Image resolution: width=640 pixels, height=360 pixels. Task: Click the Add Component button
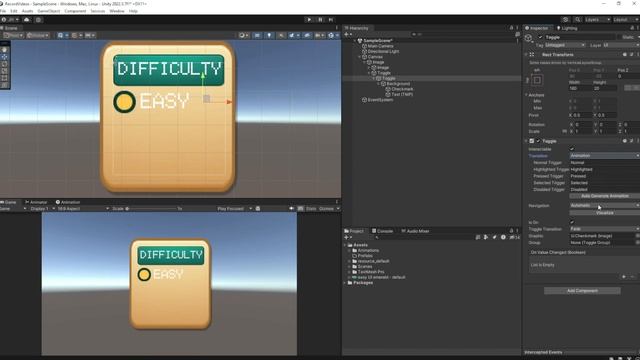(582, 291)
